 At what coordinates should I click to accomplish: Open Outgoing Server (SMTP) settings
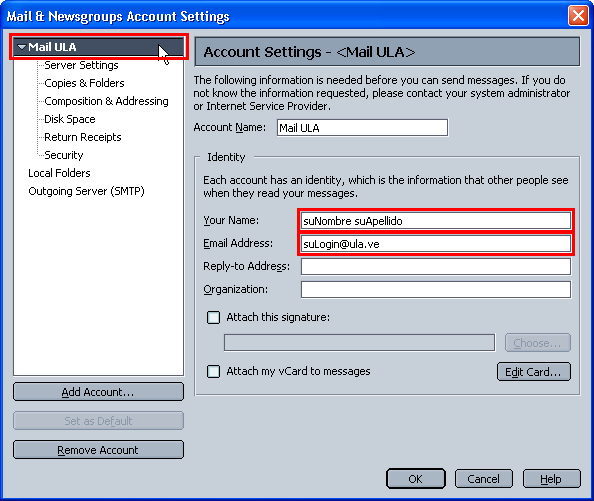(86, 191)
